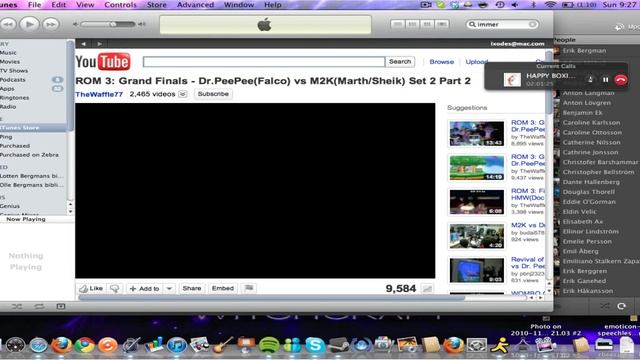Select Movies in the iTunes sidebar
The image size is (640, 360).
(10, 62)
